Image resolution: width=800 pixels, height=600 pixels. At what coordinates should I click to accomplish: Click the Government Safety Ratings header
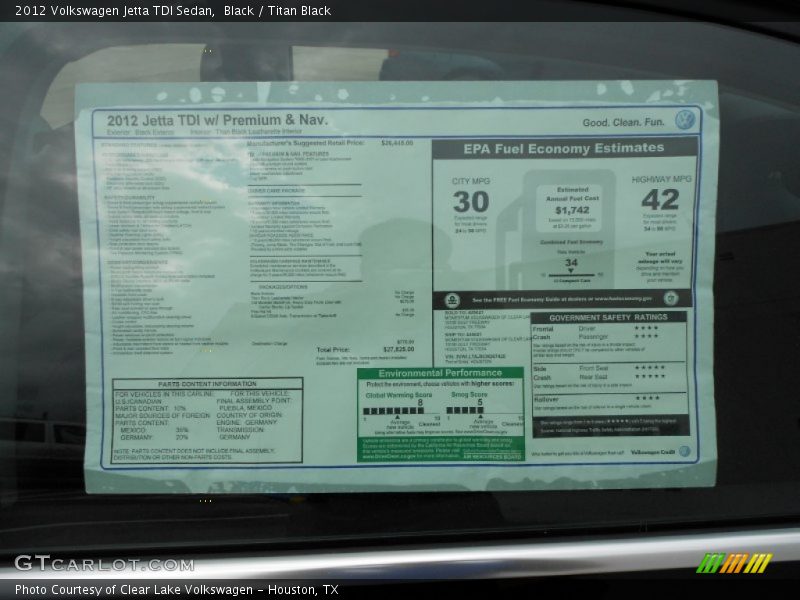[x=608, y=317]
